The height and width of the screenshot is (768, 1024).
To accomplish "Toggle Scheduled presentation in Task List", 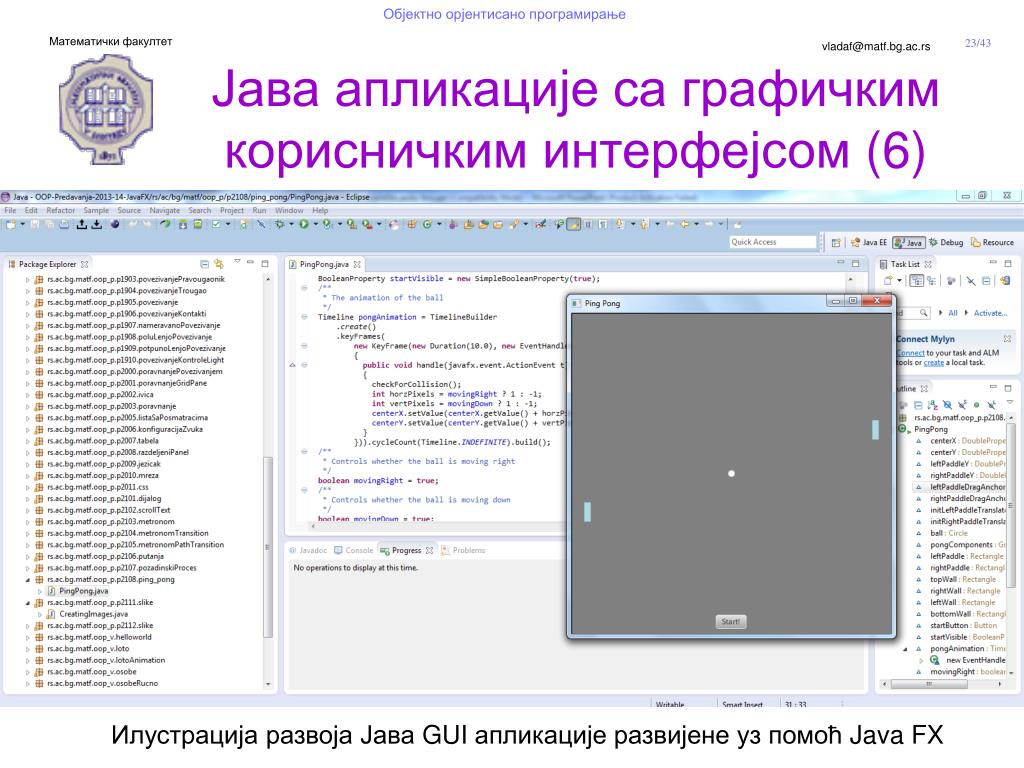I will [931, 280].
